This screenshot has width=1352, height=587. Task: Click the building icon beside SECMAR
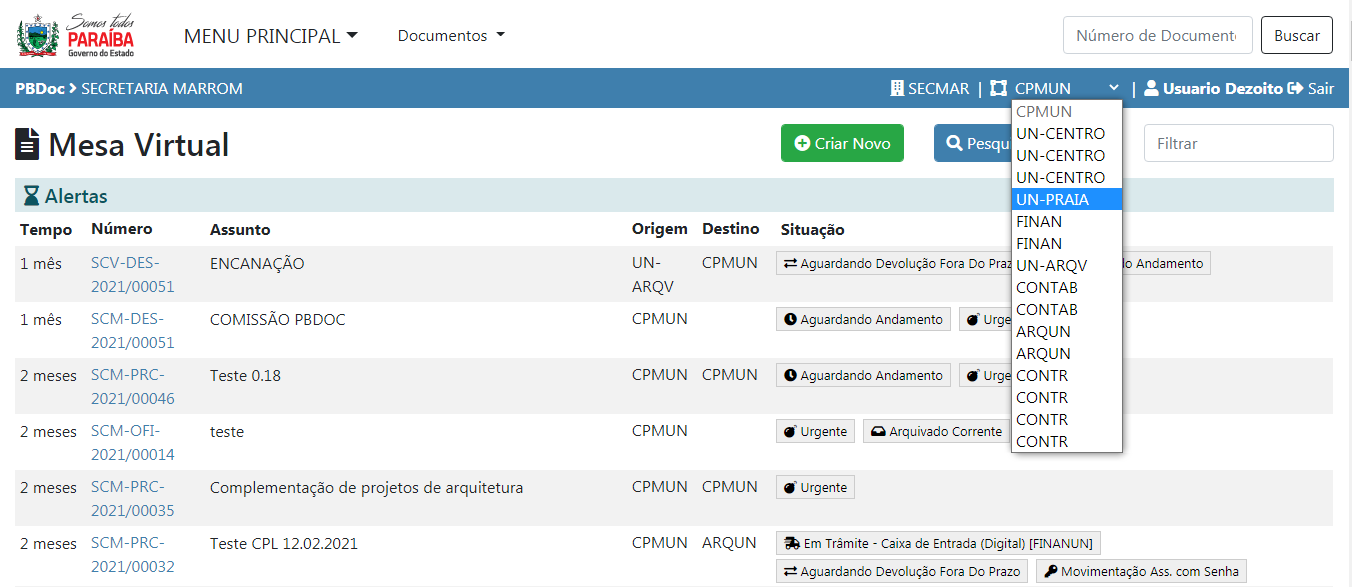coord(897,89)
